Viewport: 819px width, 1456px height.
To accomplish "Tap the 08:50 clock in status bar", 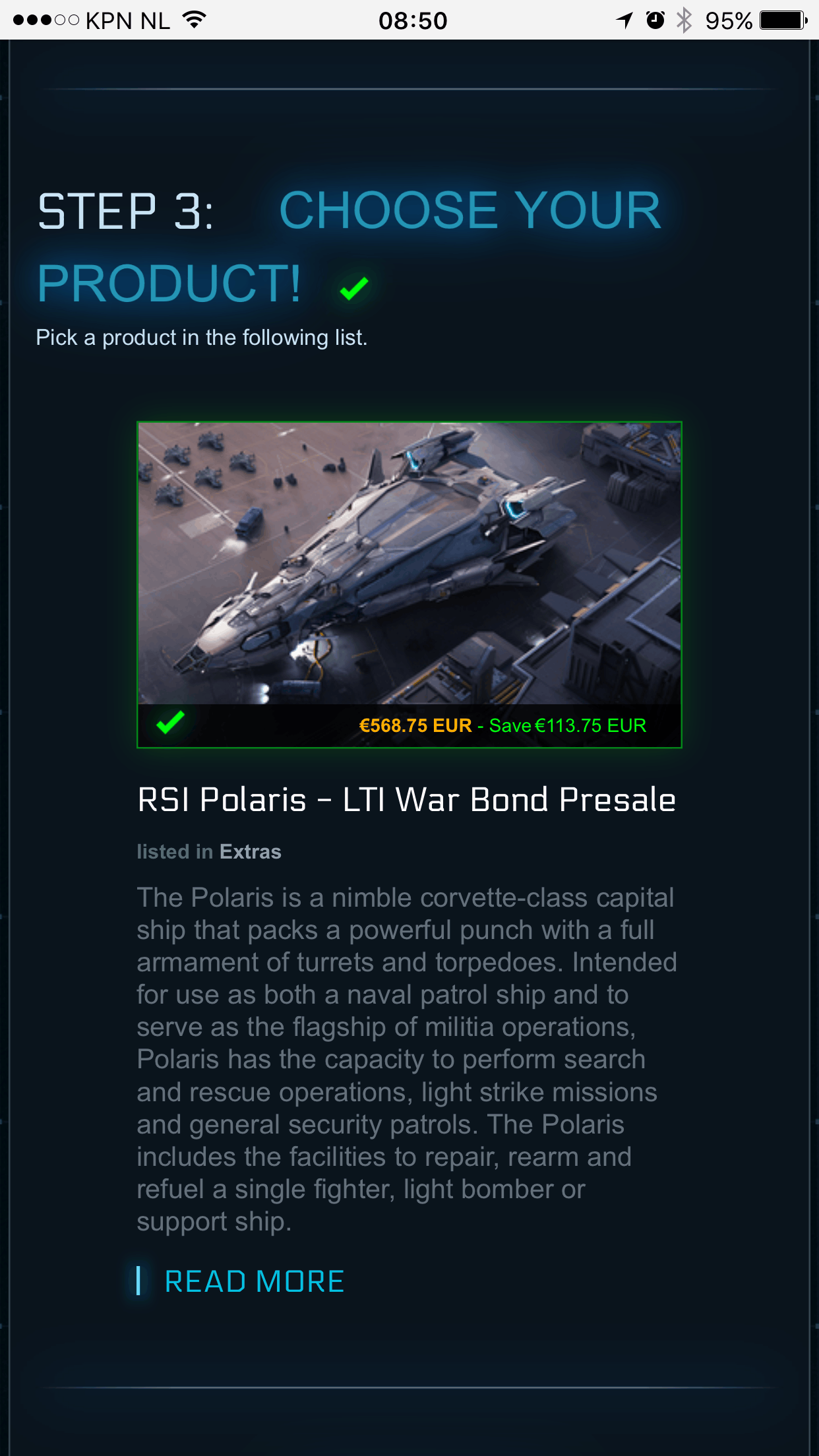I will click(x=413, y=20).
